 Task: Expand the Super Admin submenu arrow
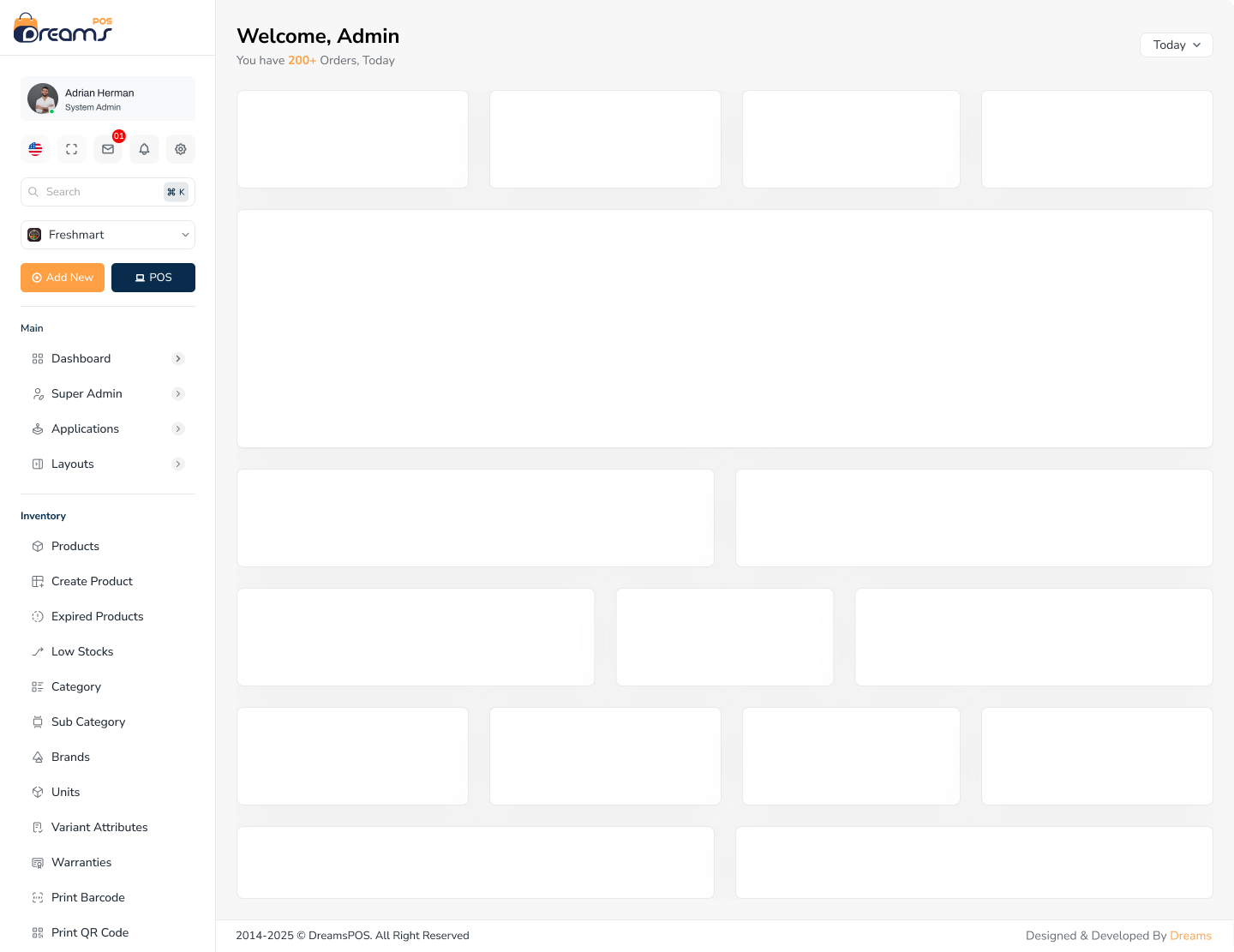(x=178, y=394)
